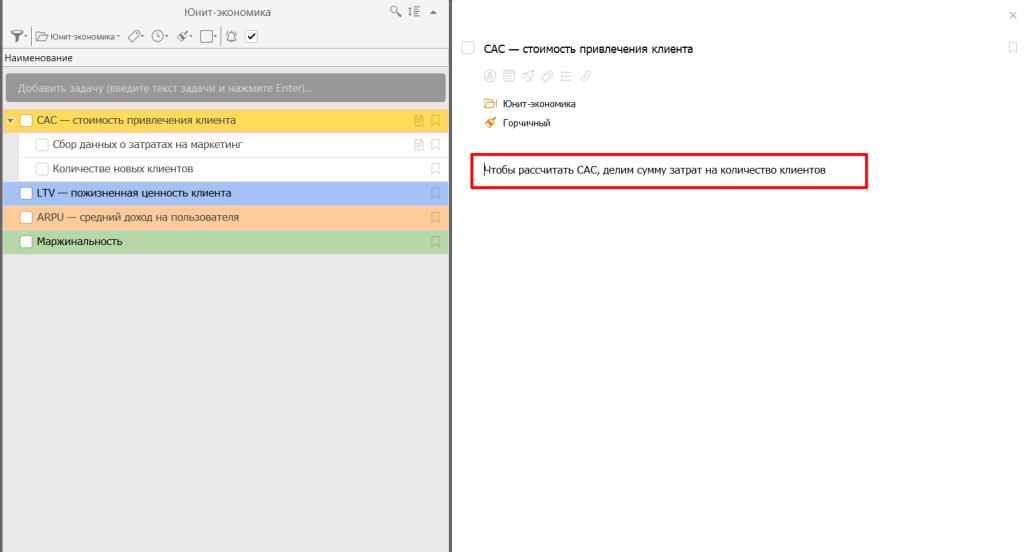This screenshot has height=552, width=1024.
Task: Click the search magnifier icon in header
Action: coord(396,12)
